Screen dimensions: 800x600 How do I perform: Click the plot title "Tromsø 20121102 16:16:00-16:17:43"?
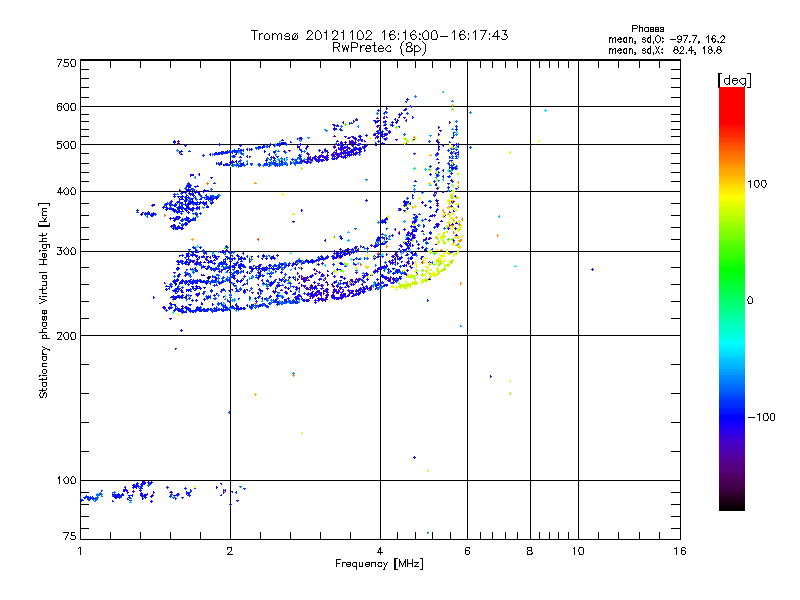pos(379,35)
